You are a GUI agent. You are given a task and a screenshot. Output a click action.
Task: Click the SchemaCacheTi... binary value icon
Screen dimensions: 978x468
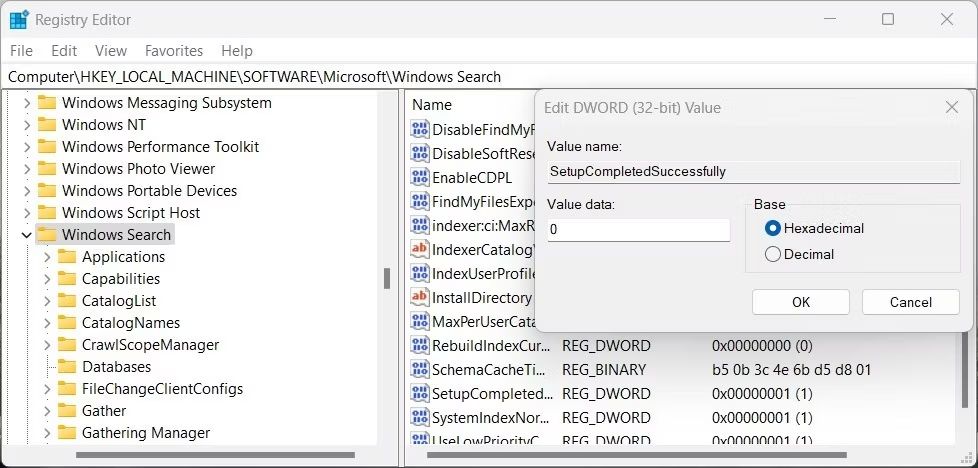(419, 369)
